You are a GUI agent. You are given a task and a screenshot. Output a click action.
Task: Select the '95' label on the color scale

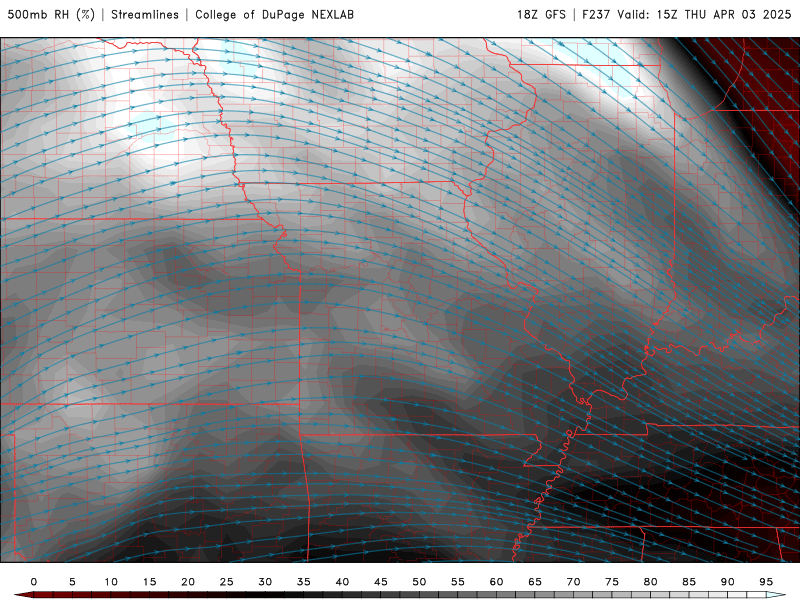click(766, 582)
